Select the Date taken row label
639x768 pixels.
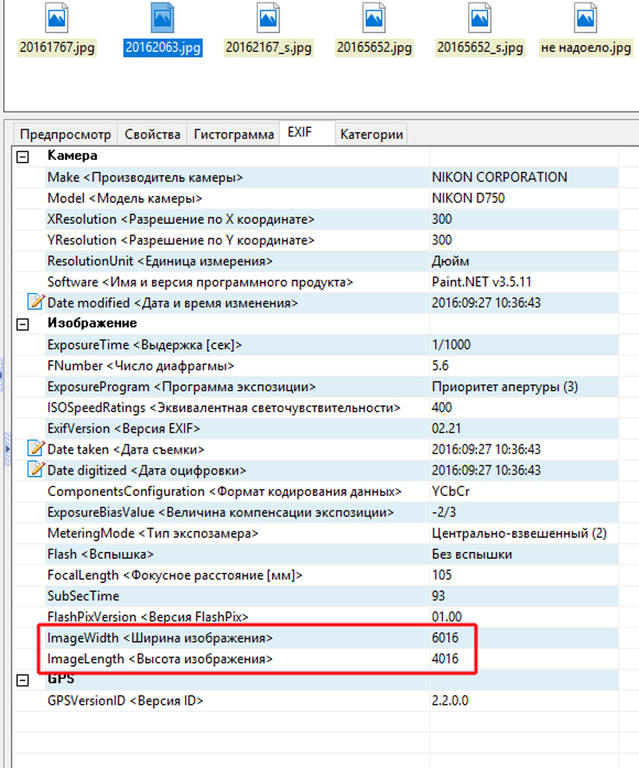pos(126,450)
